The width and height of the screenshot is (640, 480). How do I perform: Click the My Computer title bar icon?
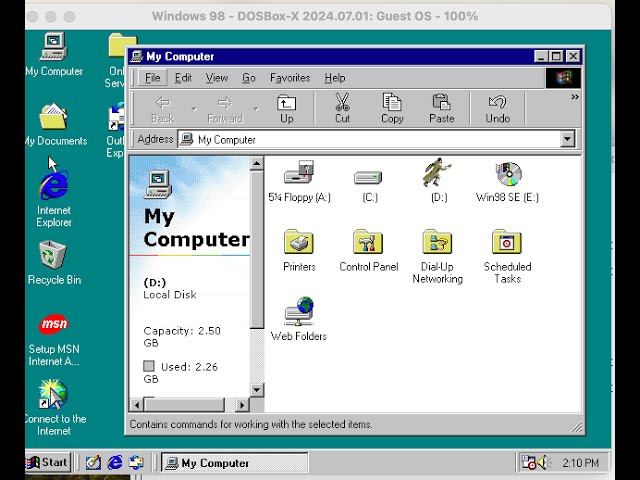[x=137, y=56]
